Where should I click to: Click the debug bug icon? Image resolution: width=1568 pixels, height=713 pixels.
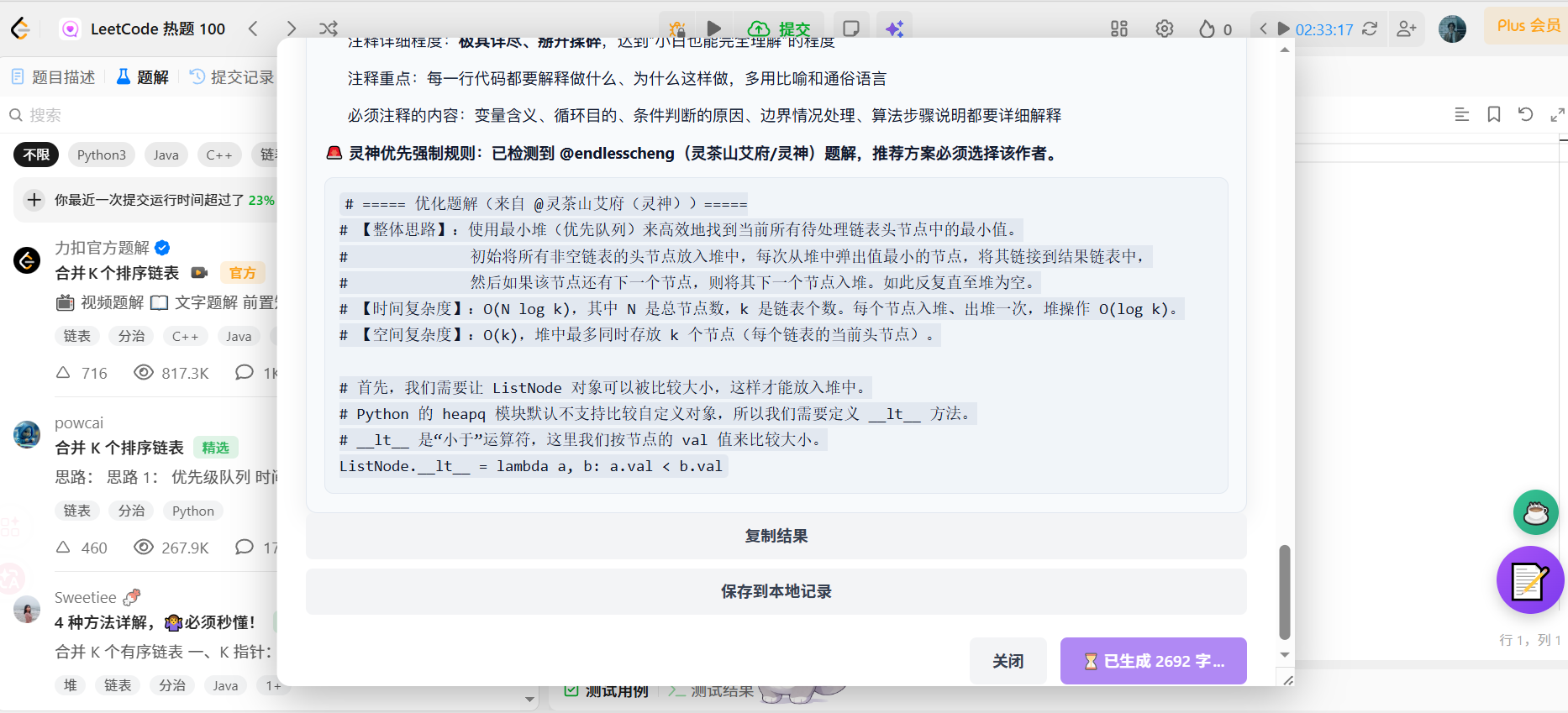click(x=677, y=29)
